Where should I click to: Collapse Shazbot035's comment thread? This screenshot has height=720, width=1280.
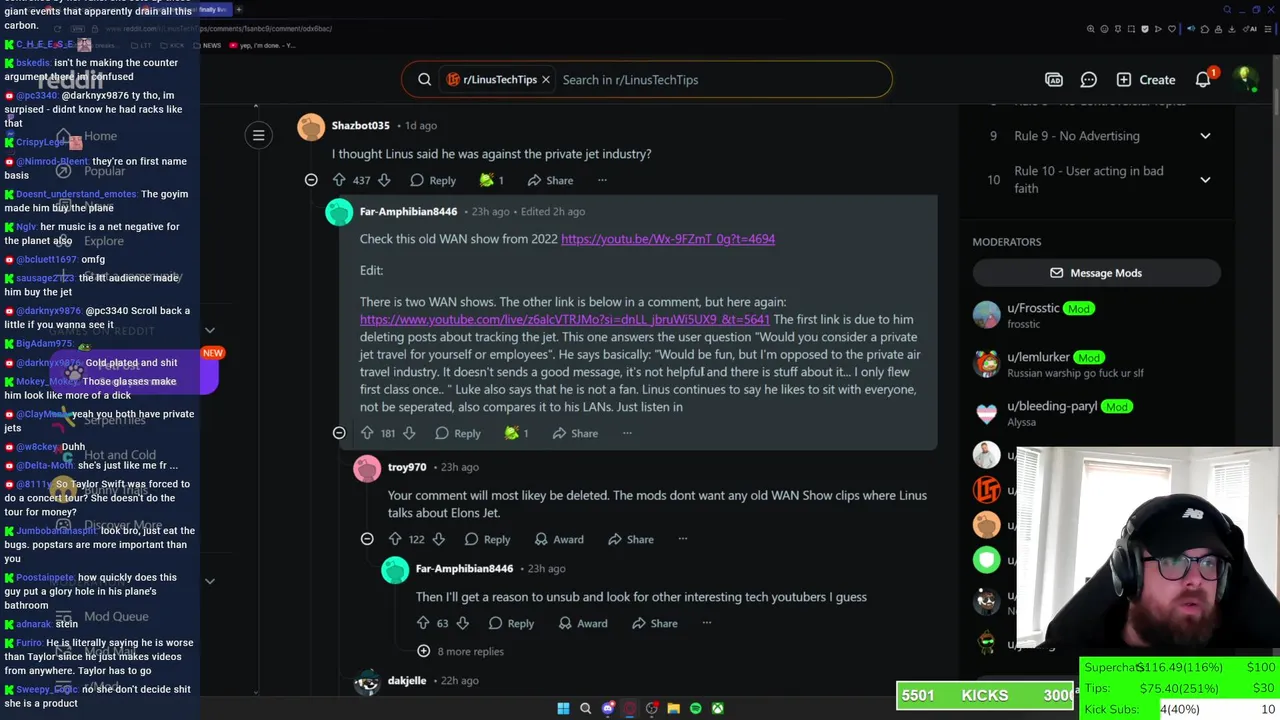pyautogui.click(x=311, y=180)
